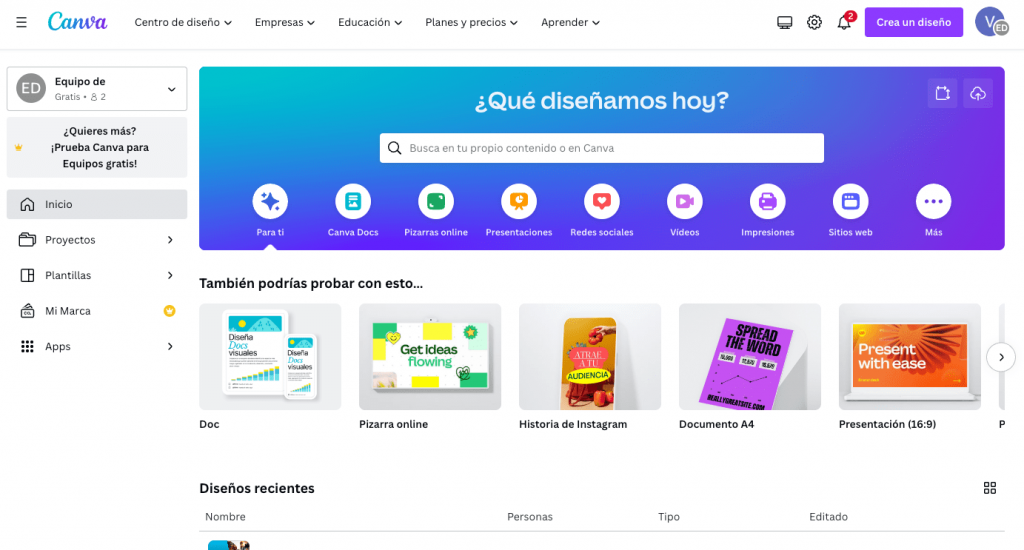Expand the Plantillas sidebar chevron
Image resolution: width=1024 pixels, height=550 pixels.
point(170,276)
